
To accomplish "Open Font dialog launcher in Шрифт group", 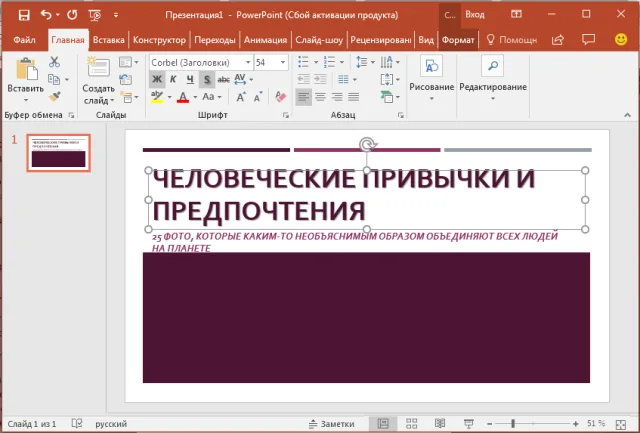I will (286, 115).
